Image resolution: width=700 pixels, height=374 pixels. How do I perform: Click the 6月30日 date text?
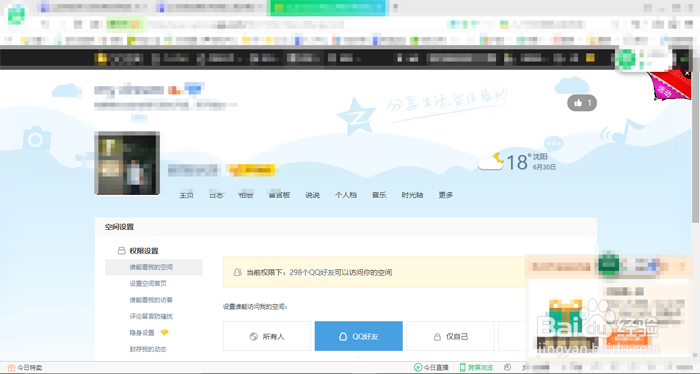(x=544, y=167)
